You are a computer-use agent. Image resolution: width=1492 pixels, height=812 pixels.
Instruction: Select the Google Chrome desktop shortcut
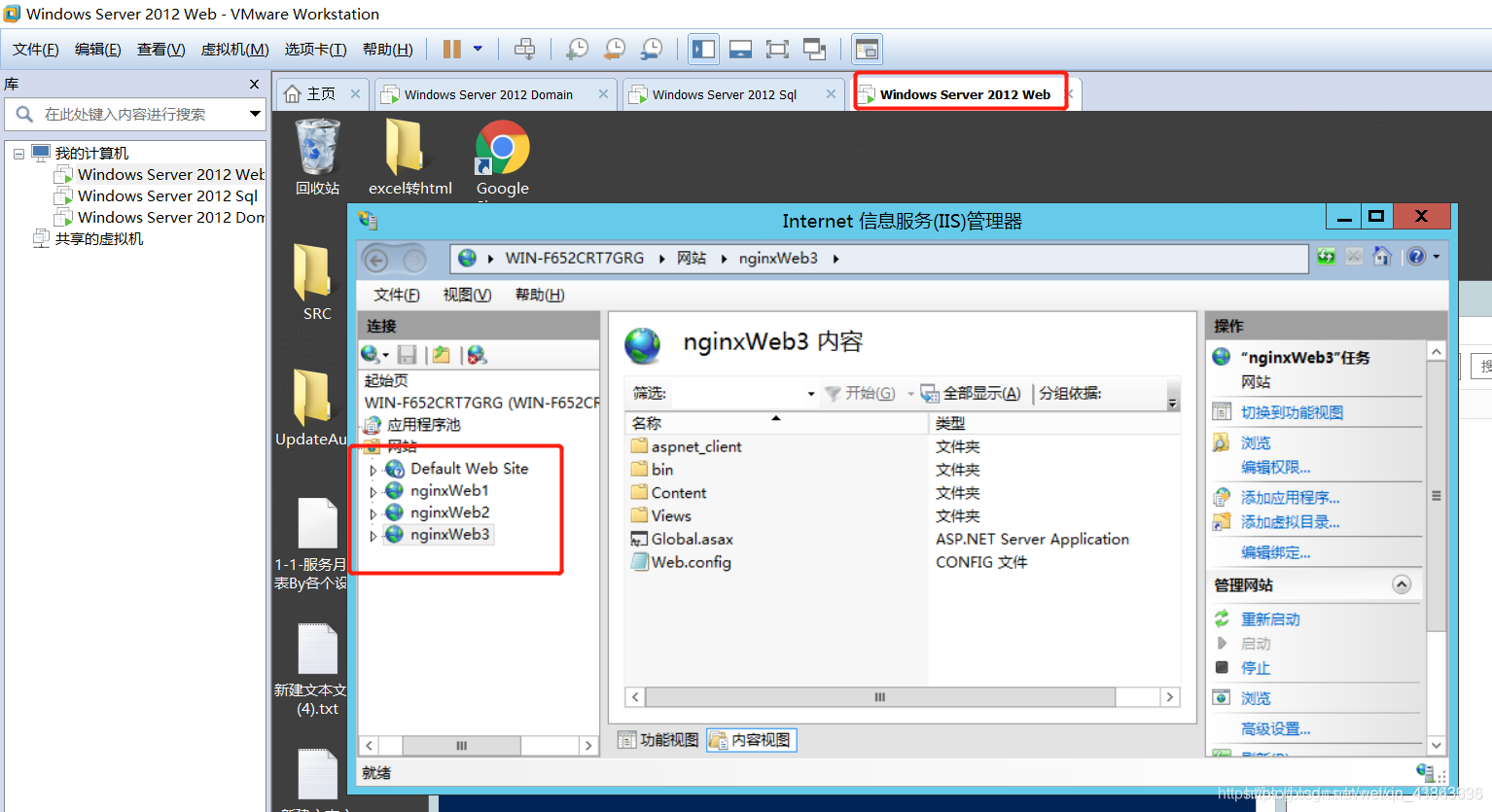[503, 159]
